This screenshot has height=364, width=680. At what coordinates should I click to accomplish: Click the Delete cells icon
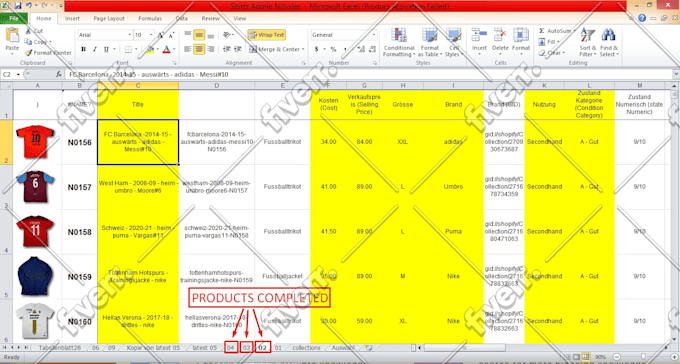[x=500, y=35]
